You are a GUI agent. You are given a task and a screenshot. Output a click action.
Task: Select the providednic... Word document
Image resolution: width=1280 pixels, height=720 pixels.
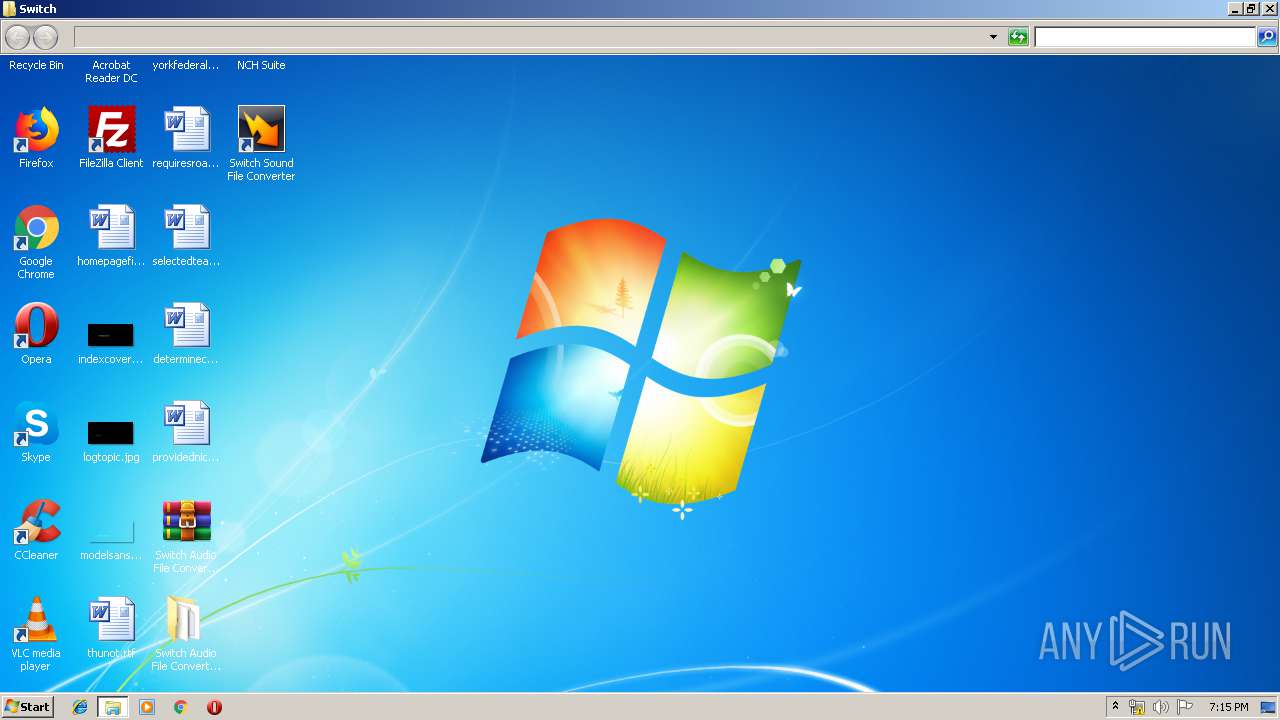186,432
